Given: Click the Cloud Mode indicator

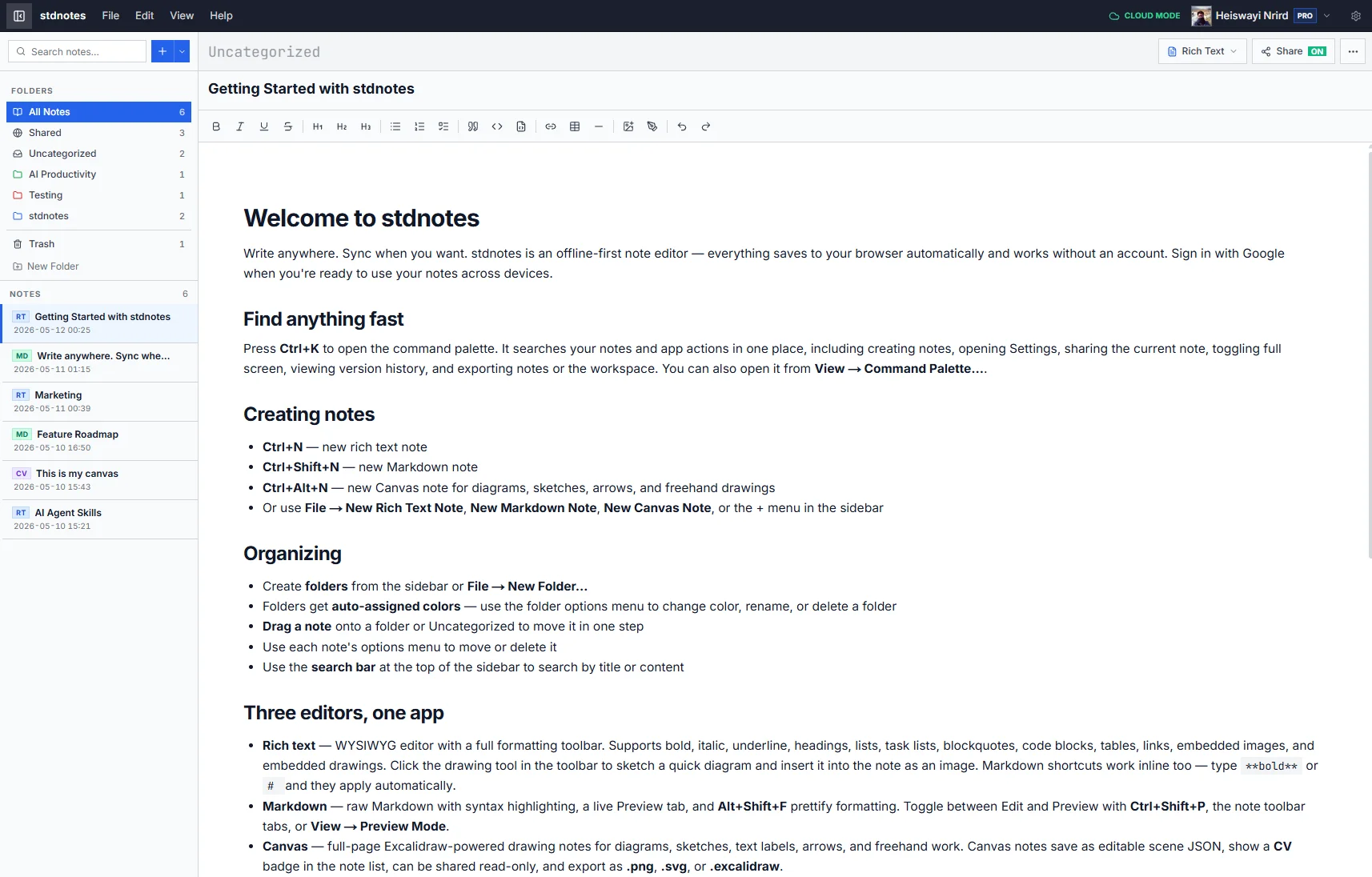Looking at the screenshot, I should pyautogui.click(x=1145, y=16).
